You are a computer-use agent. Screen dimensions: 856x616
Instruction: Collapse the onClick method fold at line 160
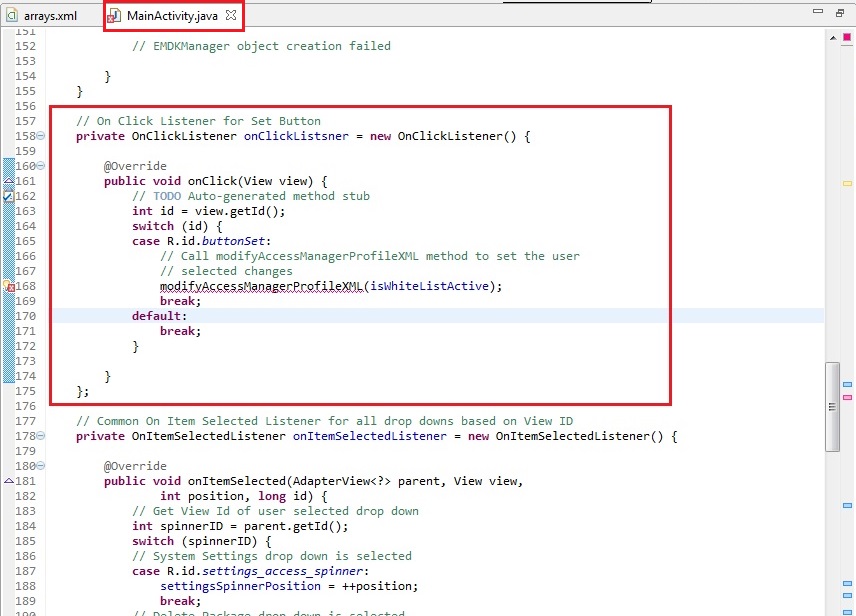click(40, 166)
